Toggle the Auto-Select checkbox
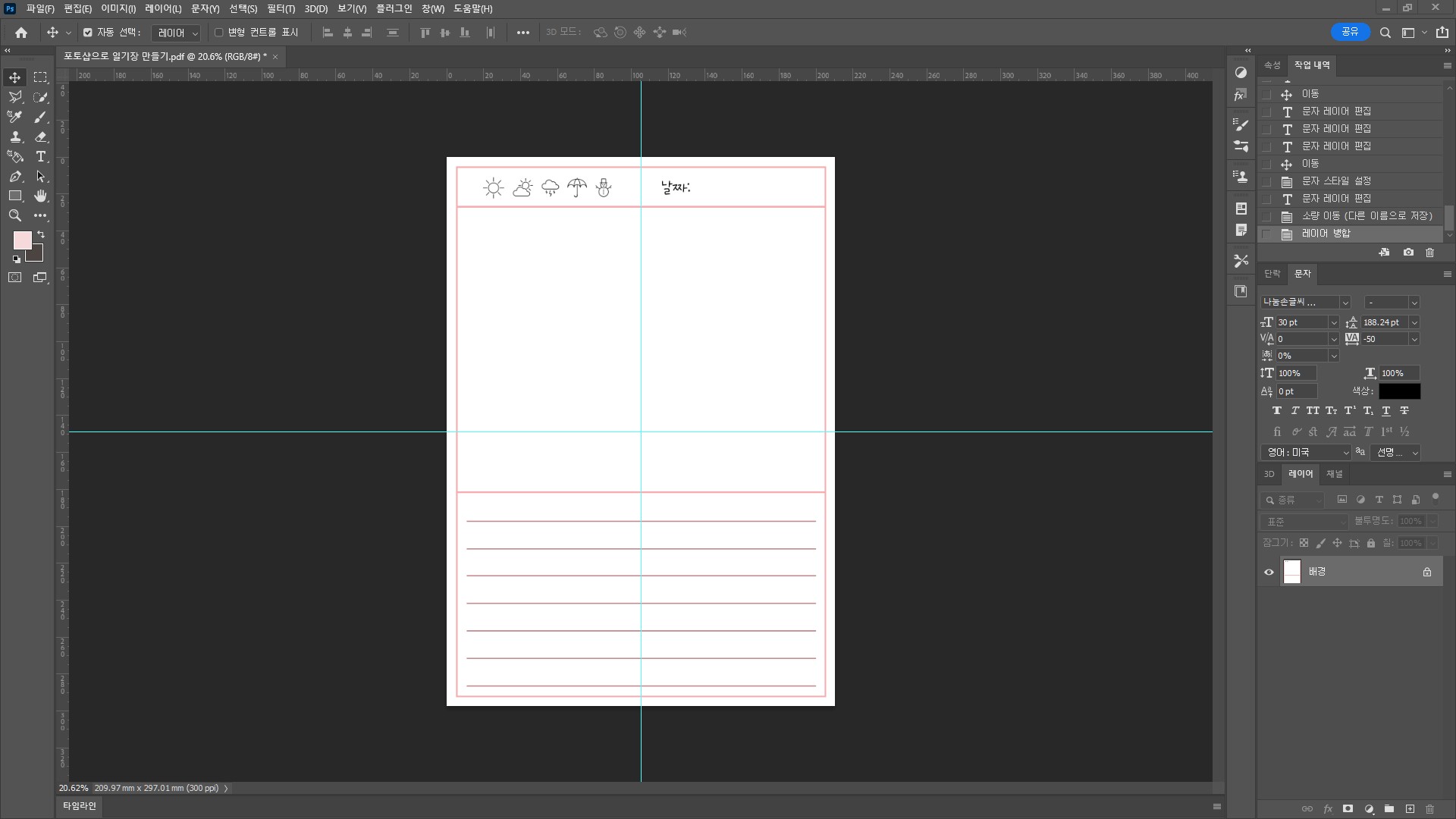This screenshot has width=1456, height=819. pos(88,33)
